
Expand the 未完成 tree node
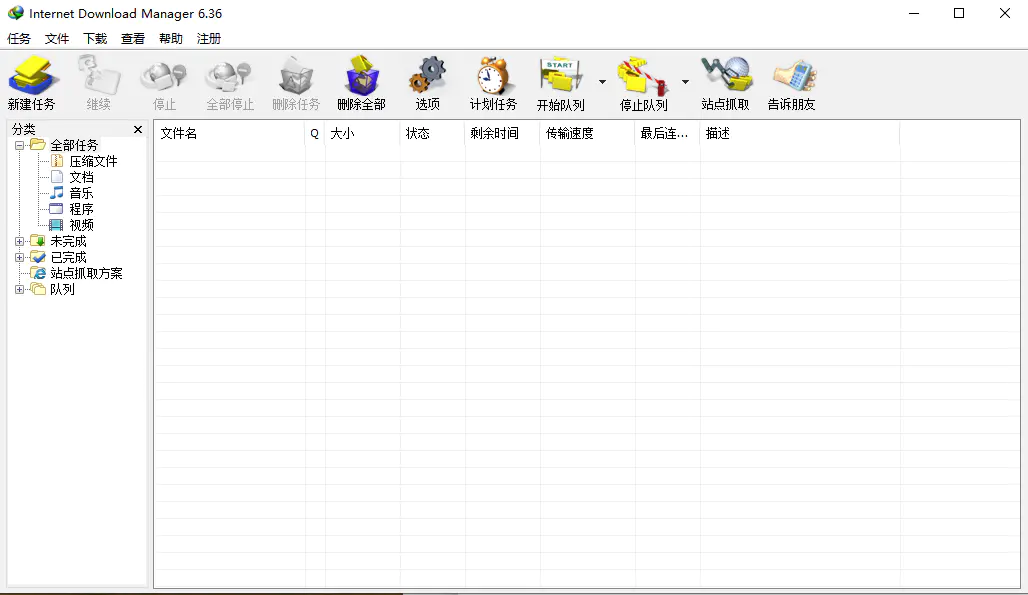click(x=20, y=241)
